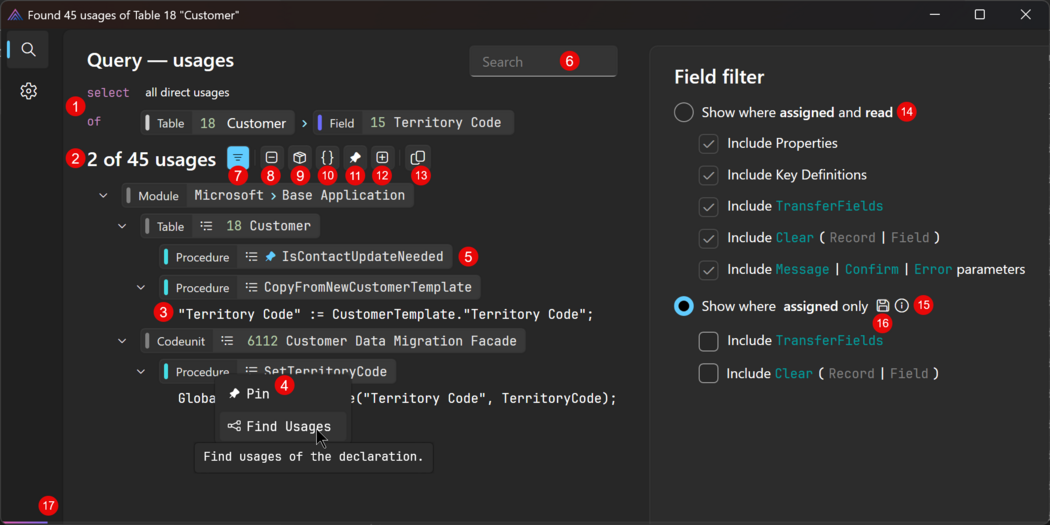Select the "Show where assigned and read" radio button
1050x525 pixels.
pos(684,112)
